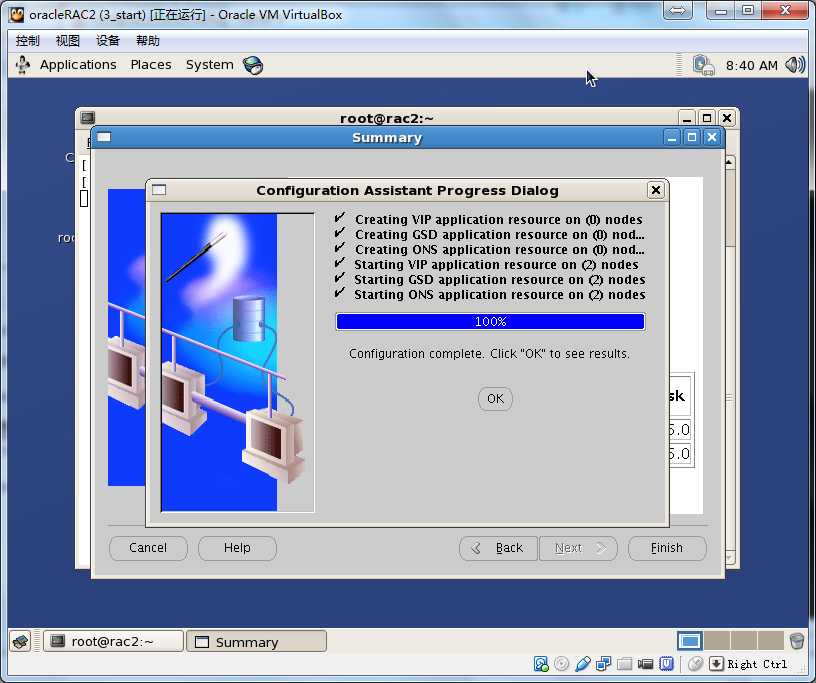Screen dimensions: 816x683
Task: Open the trash bin in the bottom panel
Action: coord(797,641)
